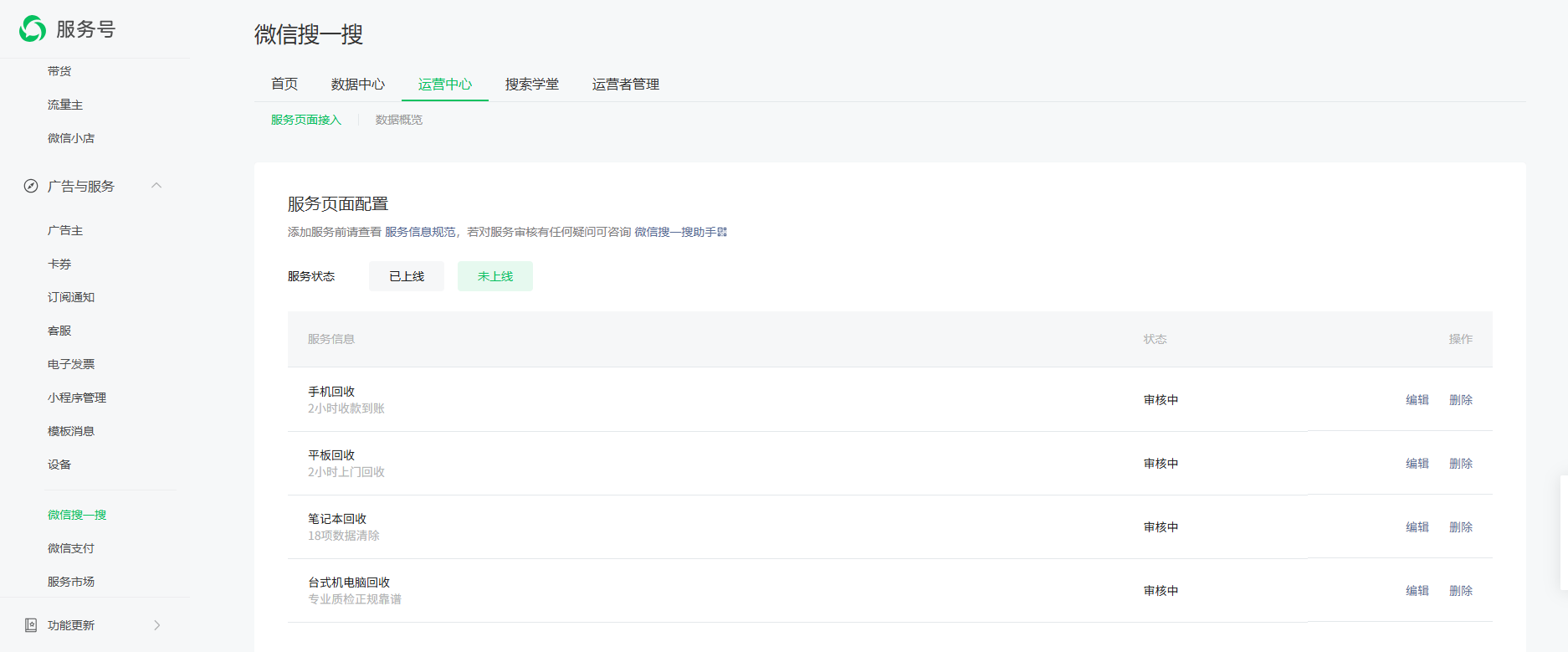Open 微信小店 in the sidebar
Image resolution: width=1568 pixels, height=652 pixels.
point(71,138)
